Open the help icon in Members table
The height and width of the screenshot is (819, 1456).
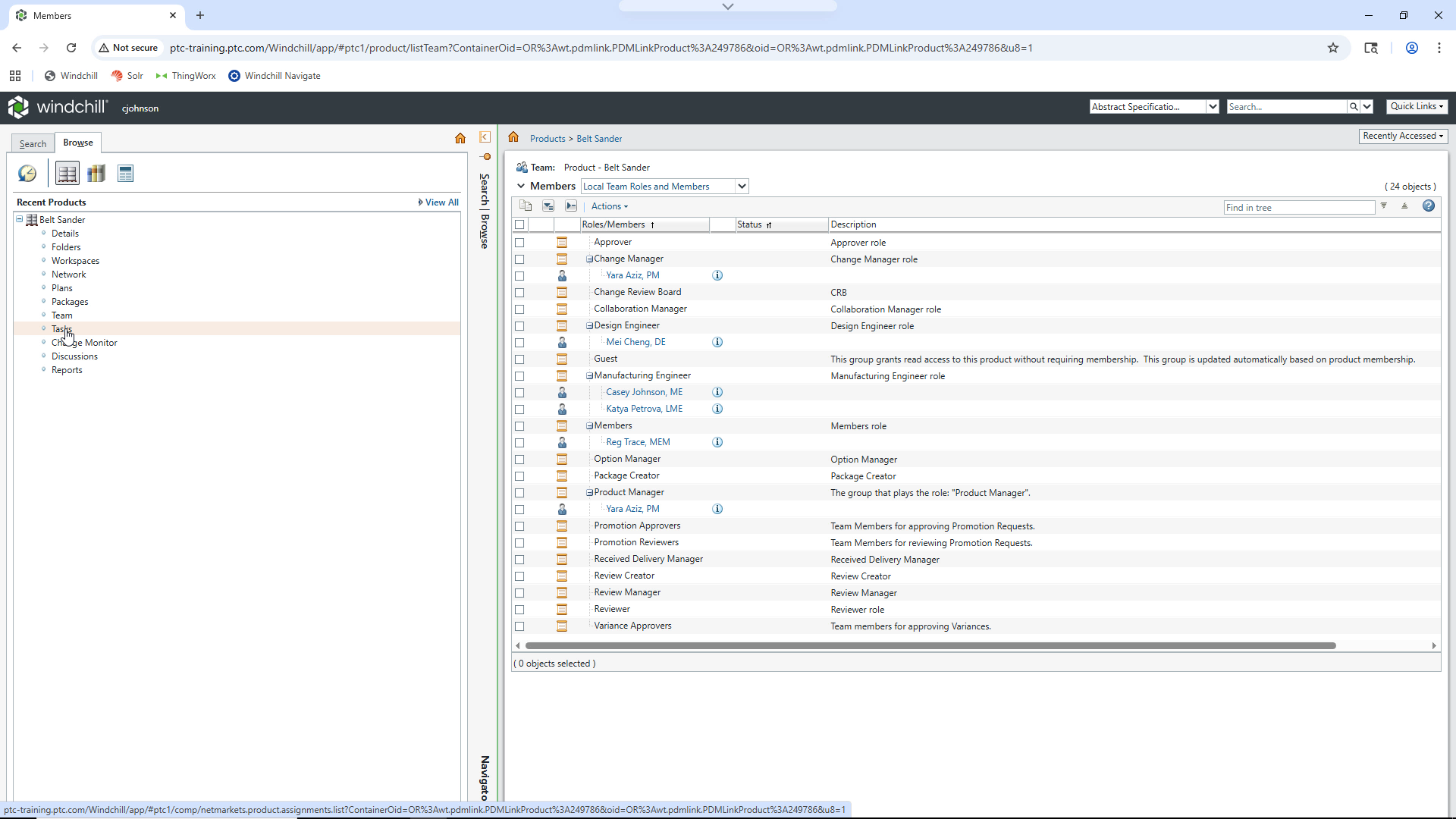pos(1429,206)
